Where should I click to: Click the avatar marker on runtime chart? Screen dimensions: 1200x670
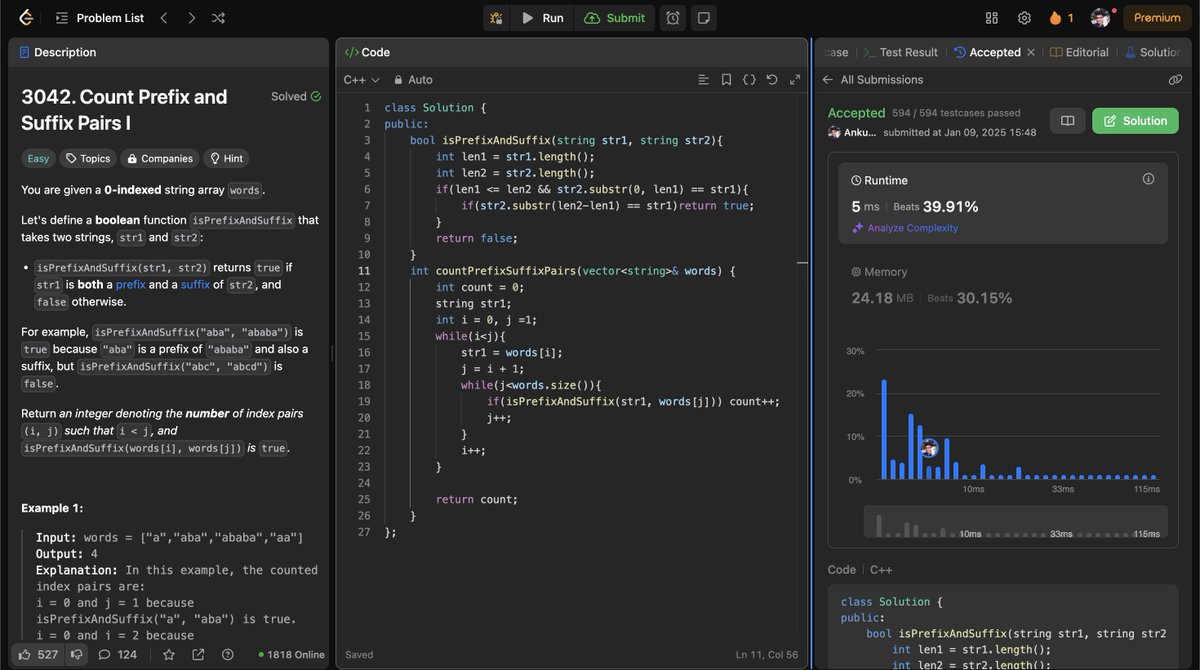pyautogui.click(x=929, y=448)
